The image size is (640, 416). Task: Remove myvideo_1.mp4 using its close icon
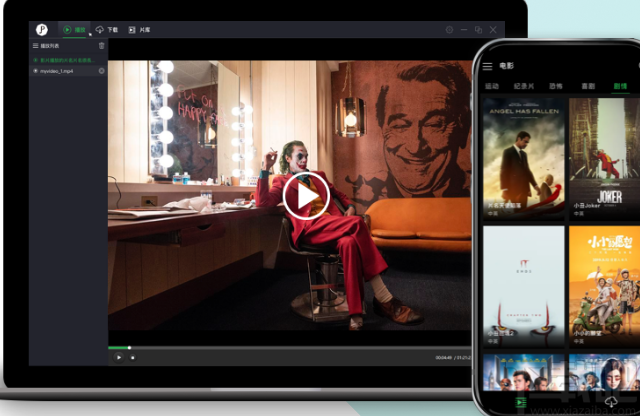101,71
